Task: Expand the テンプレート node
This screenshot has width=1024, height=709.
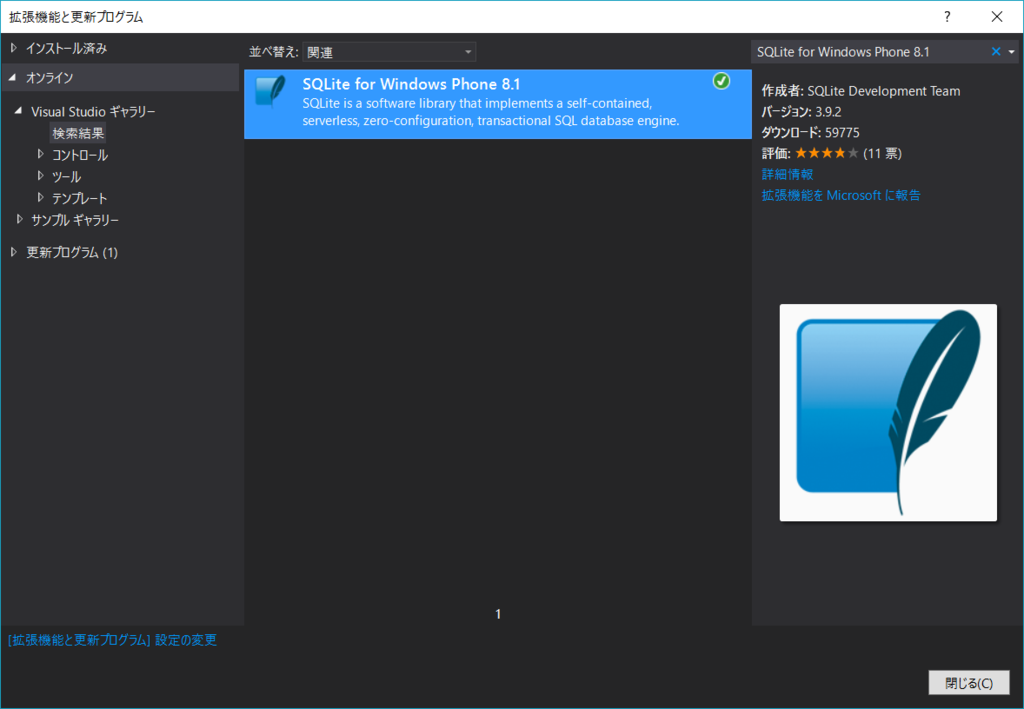Action: [x=40, y=198]
